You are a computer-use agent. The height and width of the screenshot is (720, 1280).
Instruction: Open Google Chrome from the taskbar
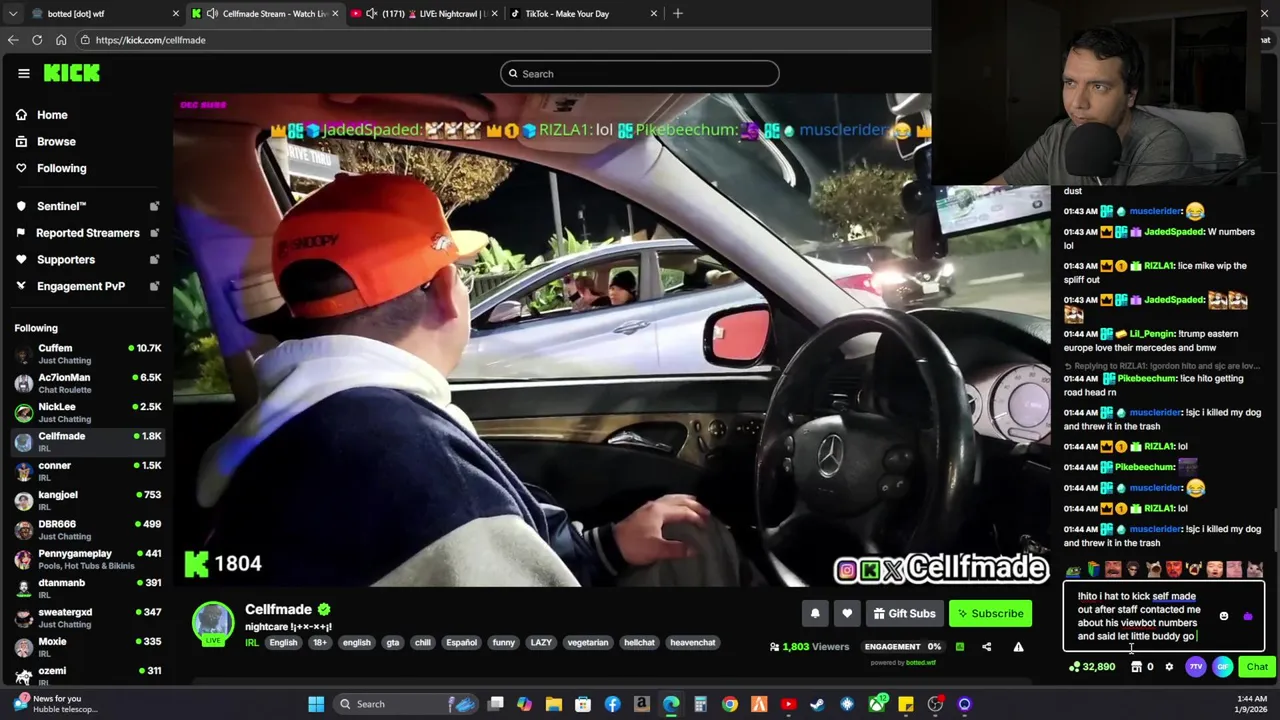[730, 704]
